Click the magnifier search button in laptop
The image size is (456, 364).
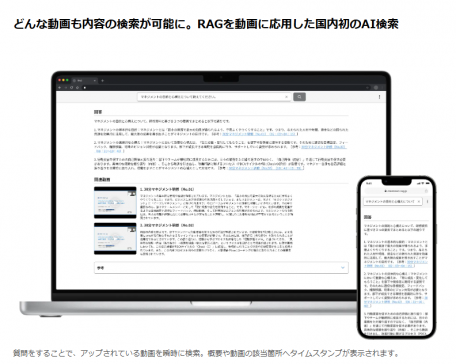[x=299, y=97]
